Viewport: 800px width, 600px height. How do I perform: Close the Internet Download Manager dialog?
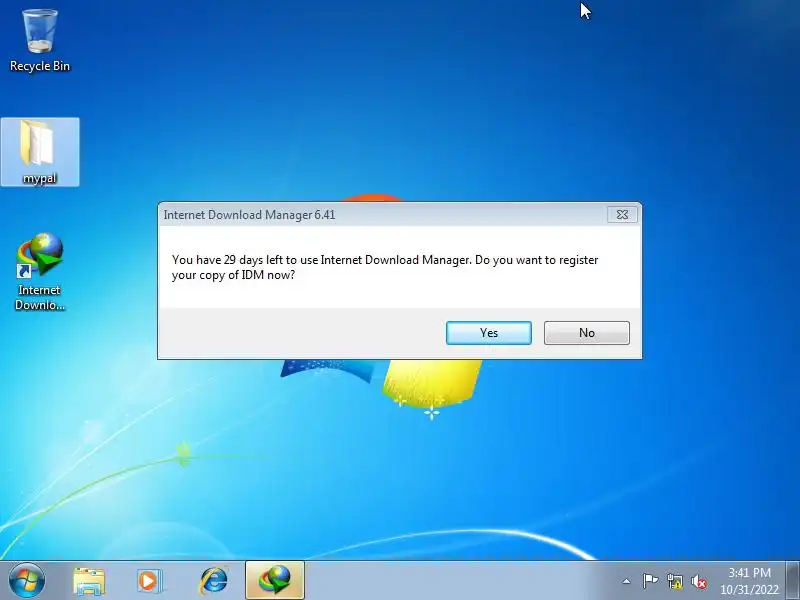coord(622,215)
